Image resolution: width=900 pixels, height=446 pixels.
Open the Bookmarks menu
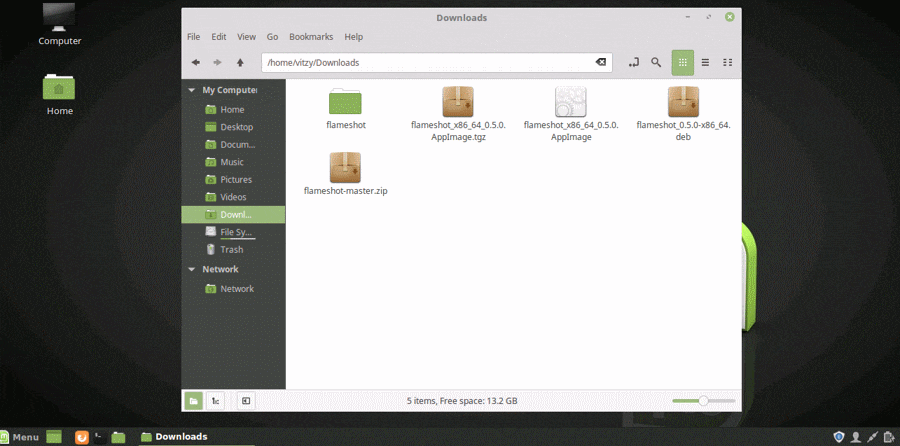coord(311,37)
